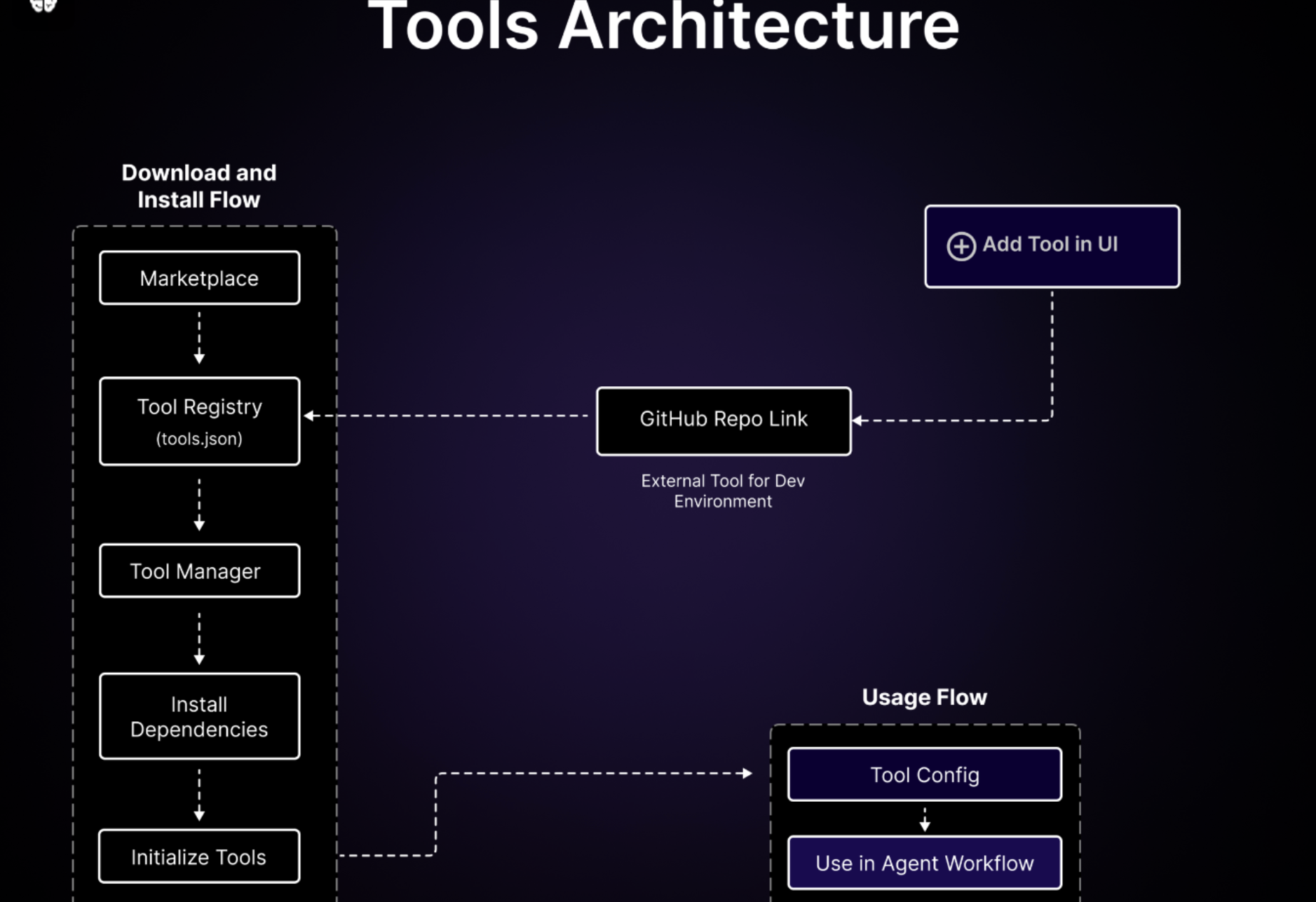The width and height of the screenshot is (1316, 902).
Task: Click the Tools Architecture title
Action: coord(663,27)
